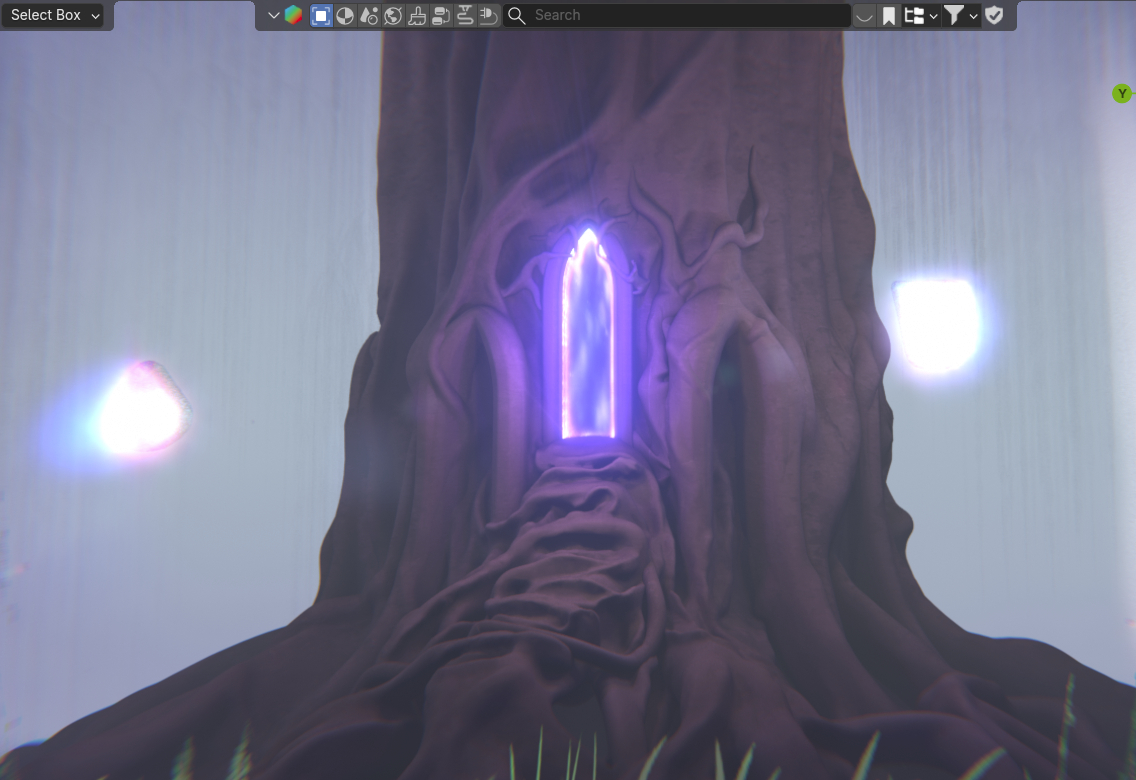Click the world globe icon

(393, 15)
